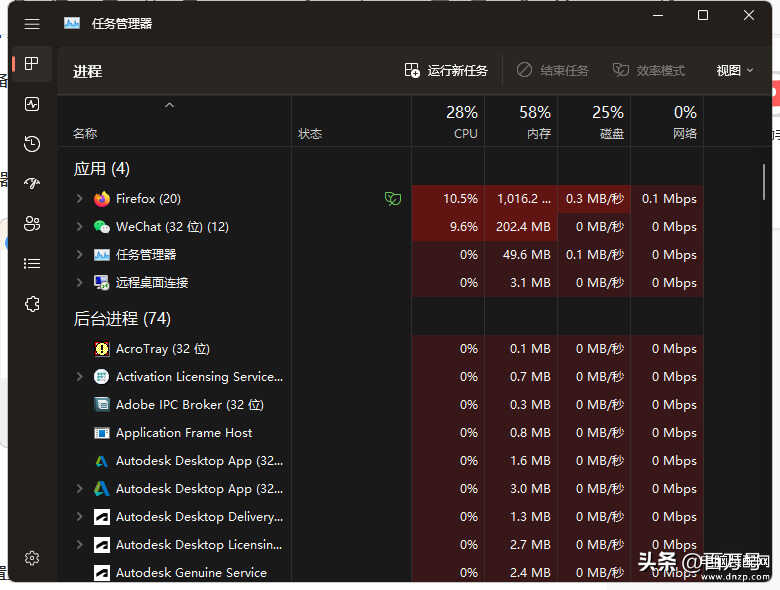780x590 pixels.
Task: Select Firefox disk value 0.3 MB/秒
Action: [x=594, y=199]
